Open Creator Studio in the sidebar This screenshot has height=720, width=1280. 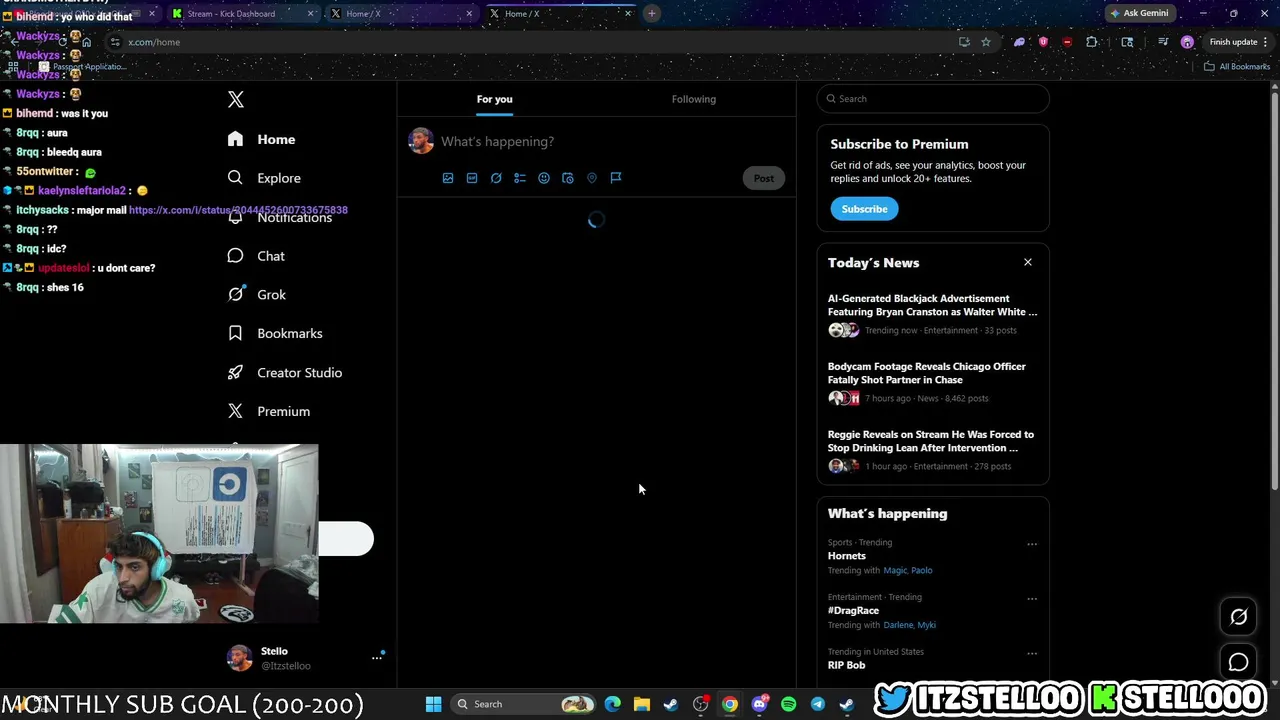tap(285, 372)
